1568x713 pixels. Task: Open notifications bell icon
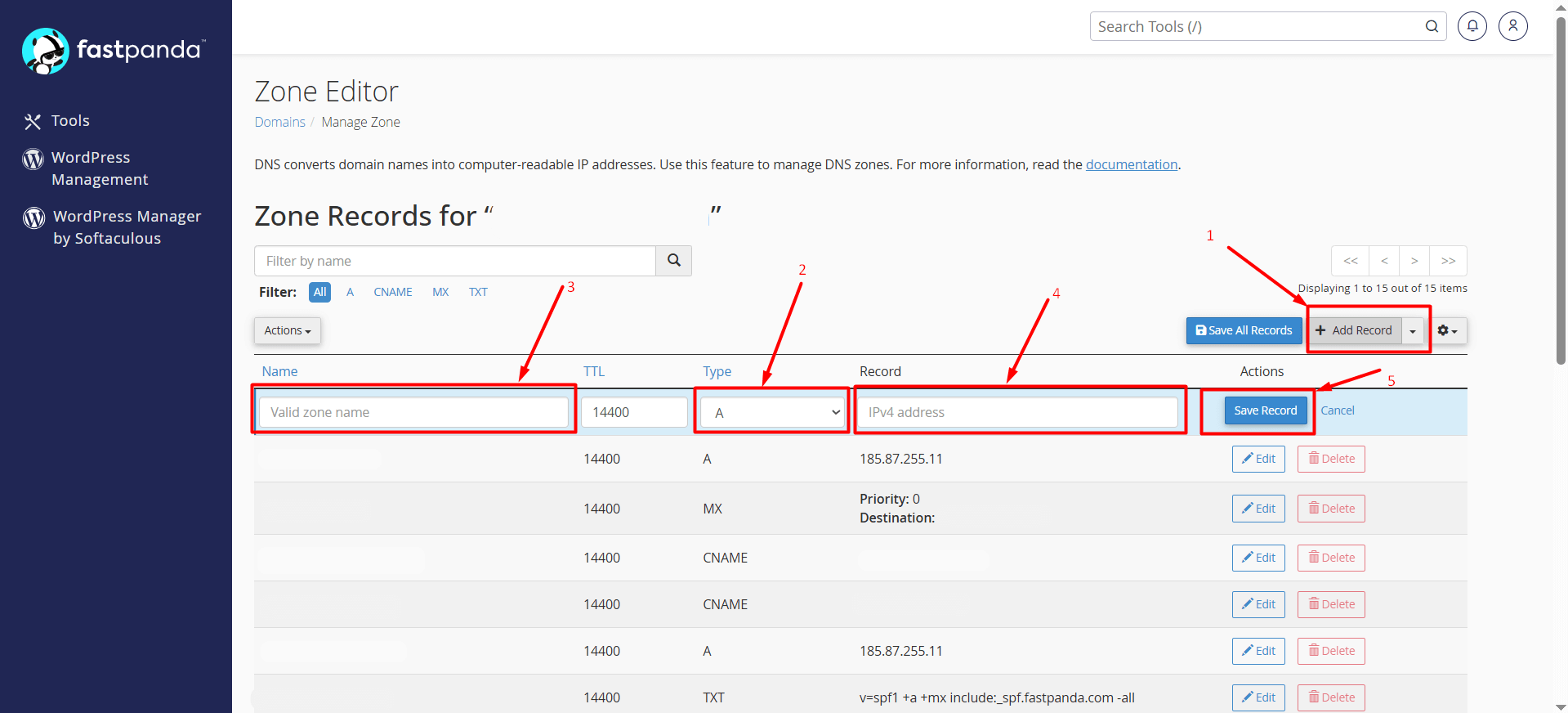1472,26
